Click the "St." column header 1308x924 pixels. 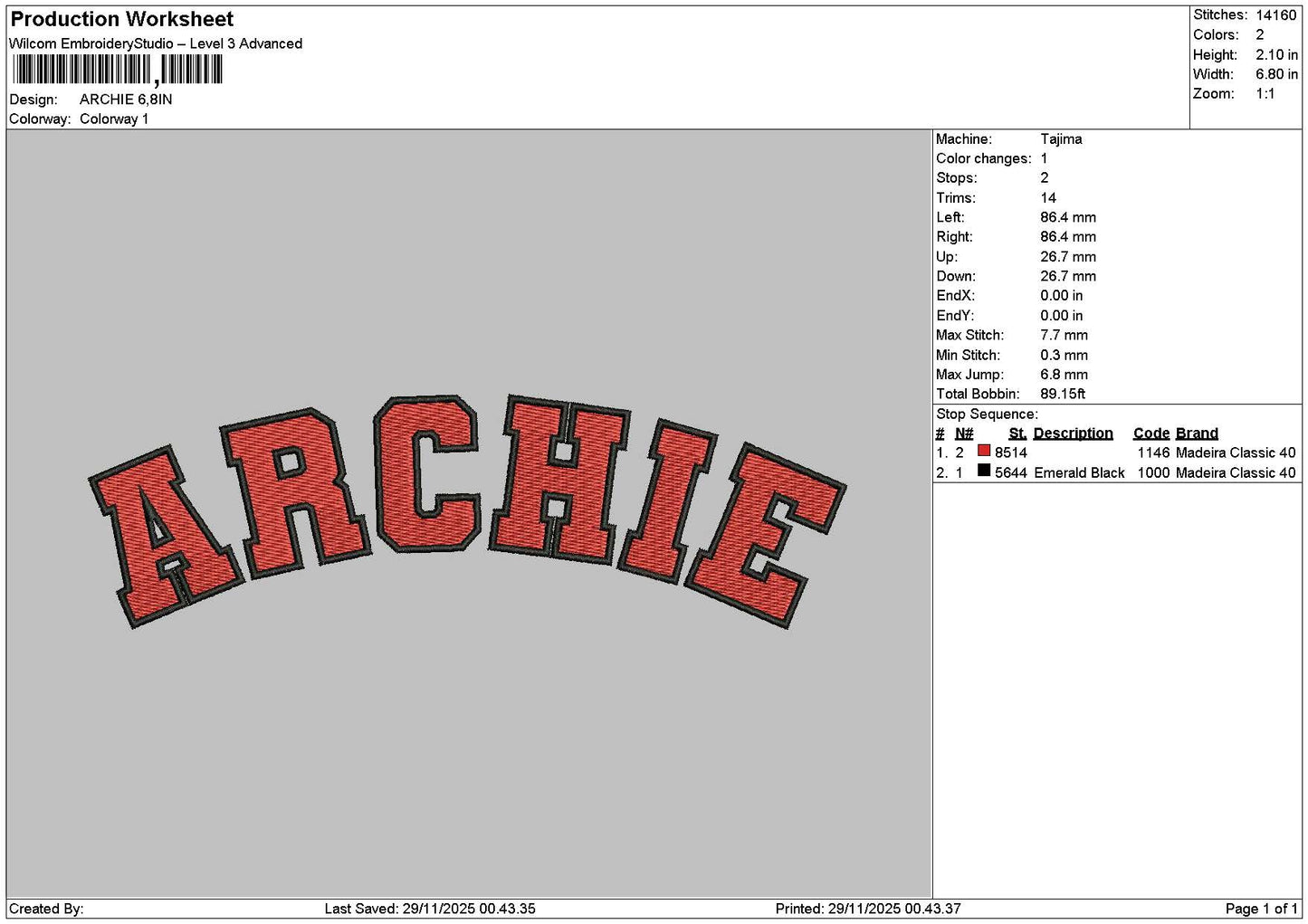point(1017,433)
